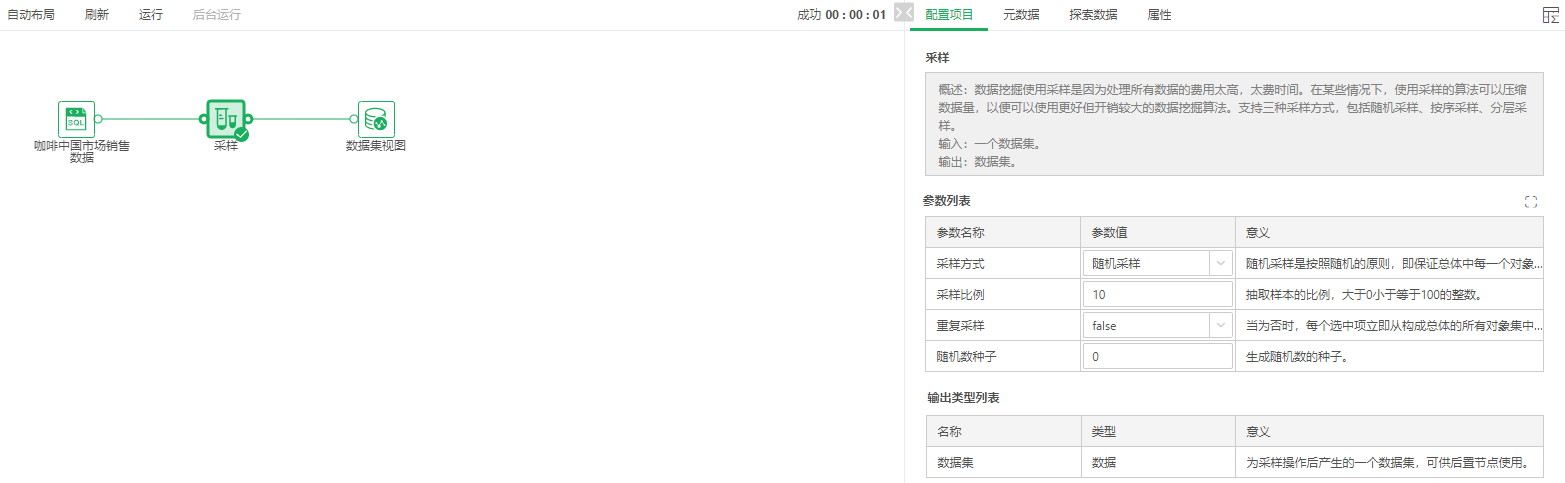Click the 随机数种子 input field

coord(1157,357)
